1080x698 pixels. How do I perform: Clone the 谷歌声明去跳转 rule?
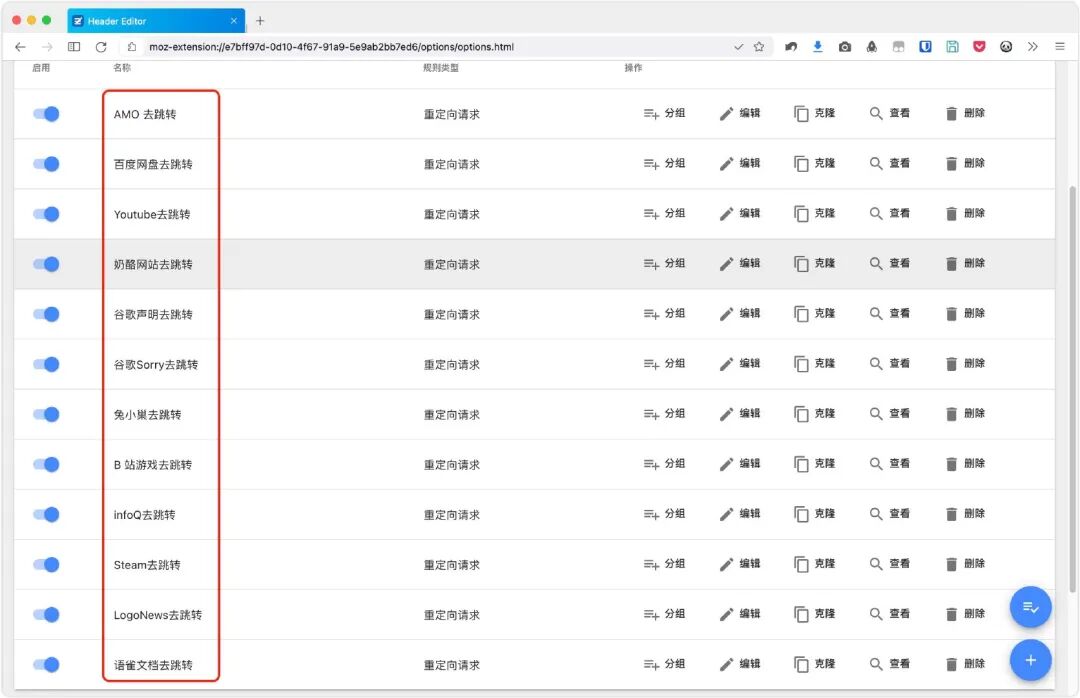pyautogui.click(x=815, y=314)
